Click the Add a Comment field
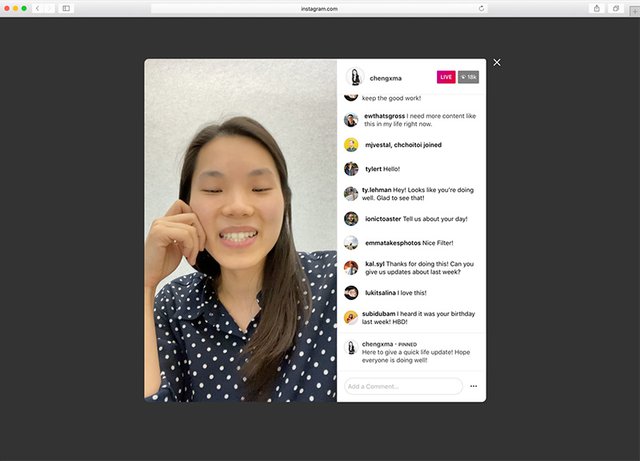The width and height of the screenshot is (640, 461). click(x=403, y=386)
